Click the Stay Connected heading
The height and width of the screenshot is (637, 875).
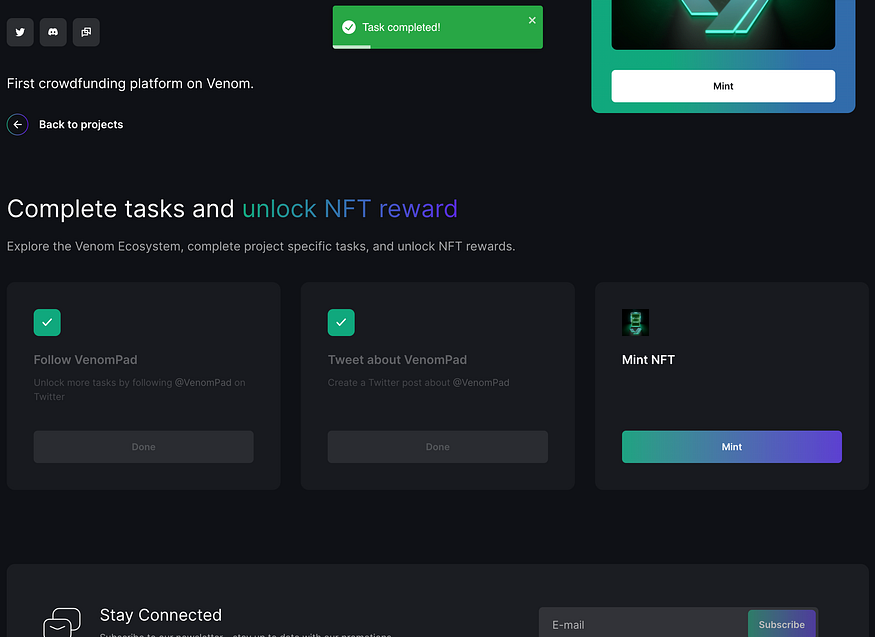pyautogui.click(x=161, y=615)
